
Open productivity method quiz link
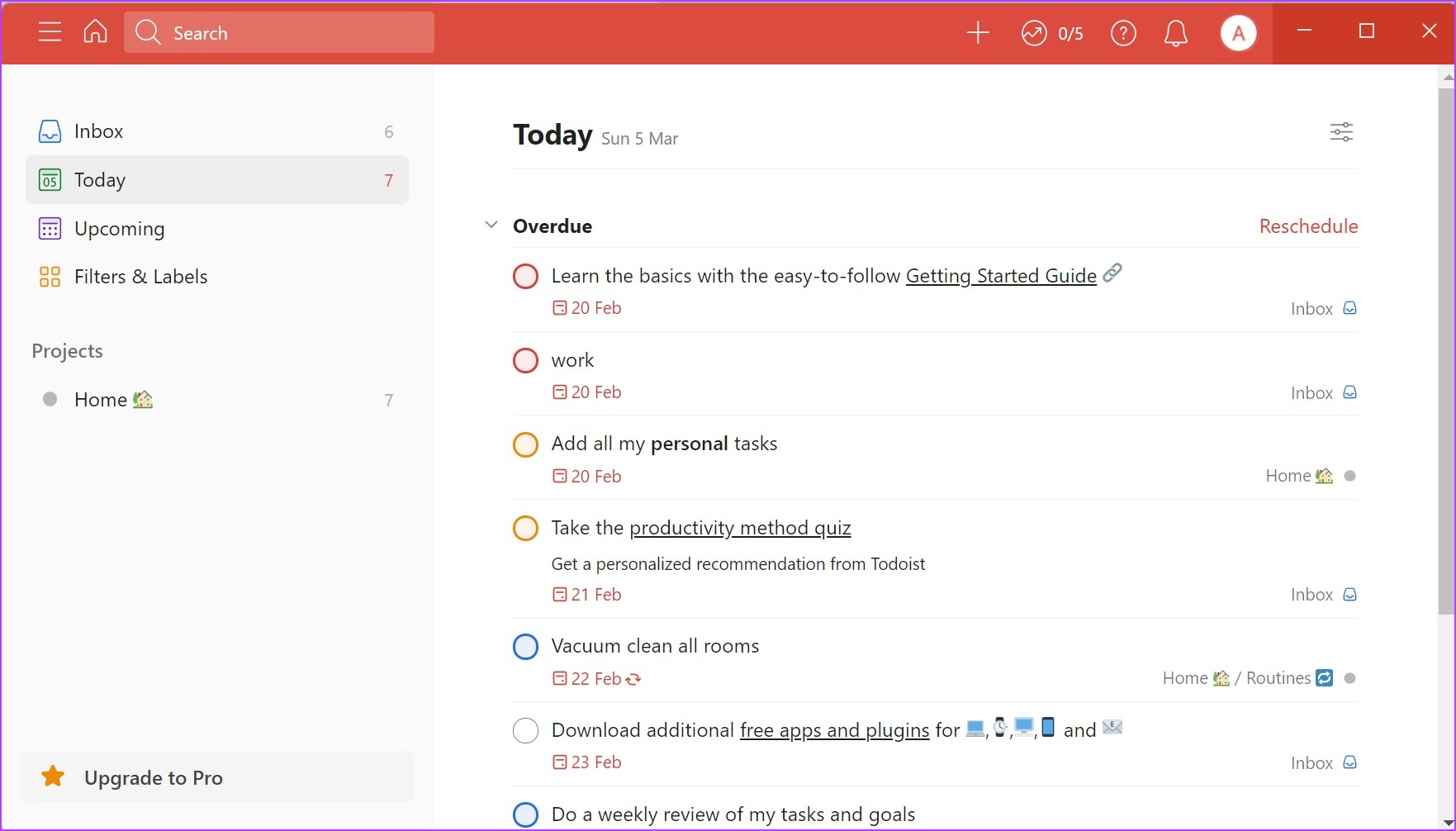coord(740,528)
